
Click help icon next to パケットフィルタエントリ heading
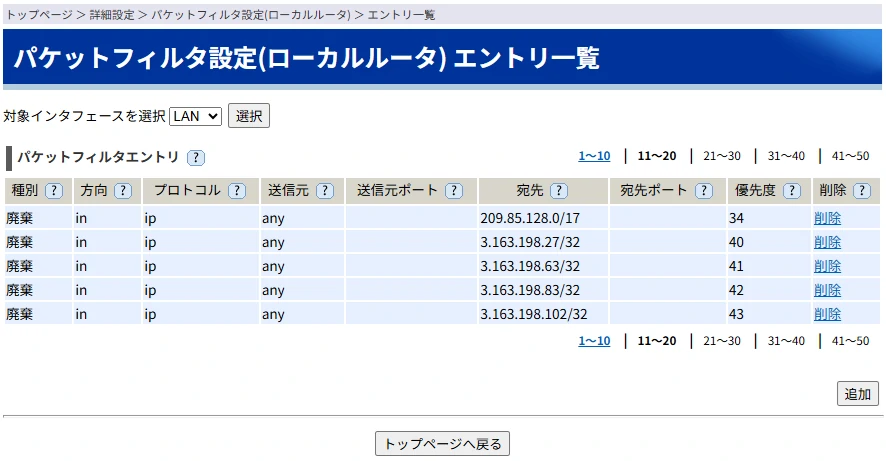pos(196,157)
